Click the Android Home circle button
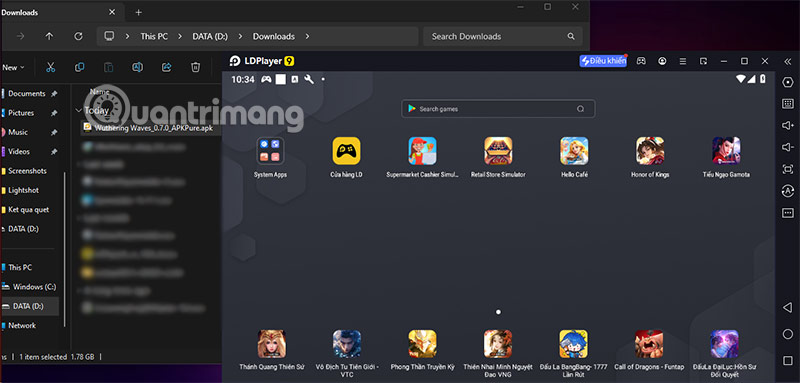Screen dimensions: 800x383 [788, 334]
